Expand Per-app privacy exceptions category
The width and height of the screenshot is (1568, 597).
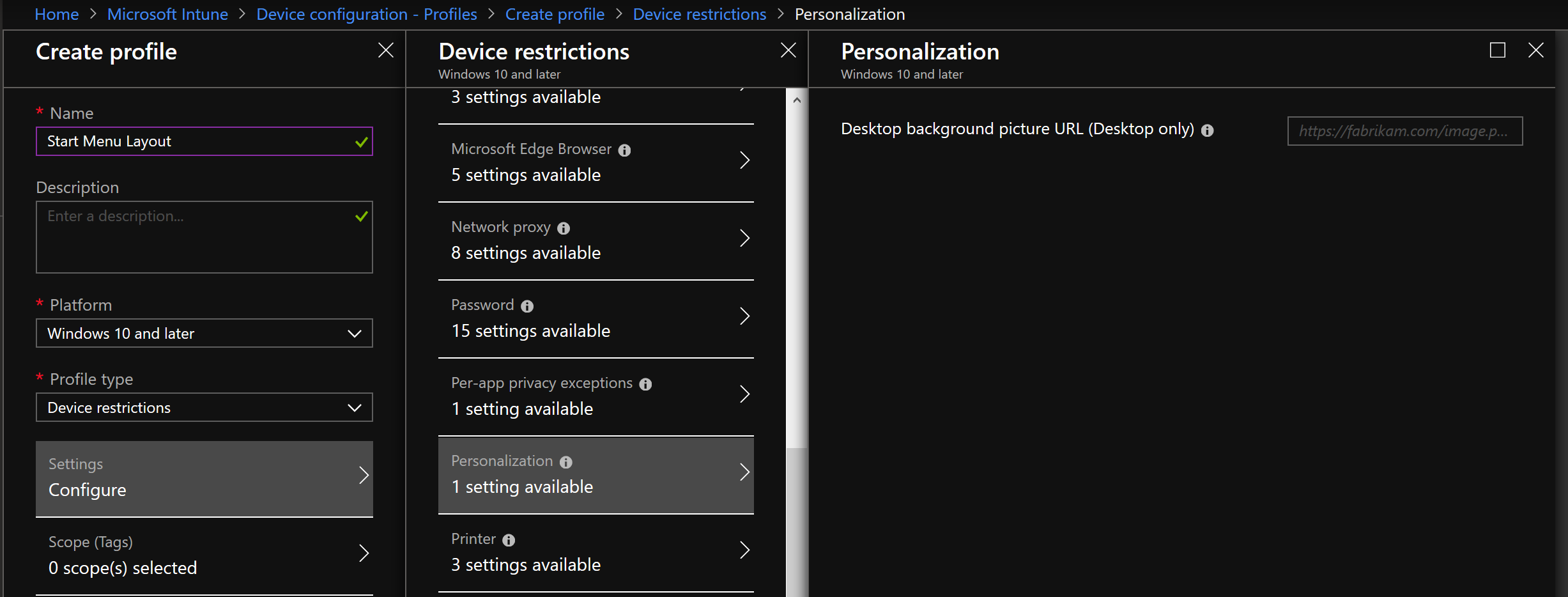click(596, 397)
